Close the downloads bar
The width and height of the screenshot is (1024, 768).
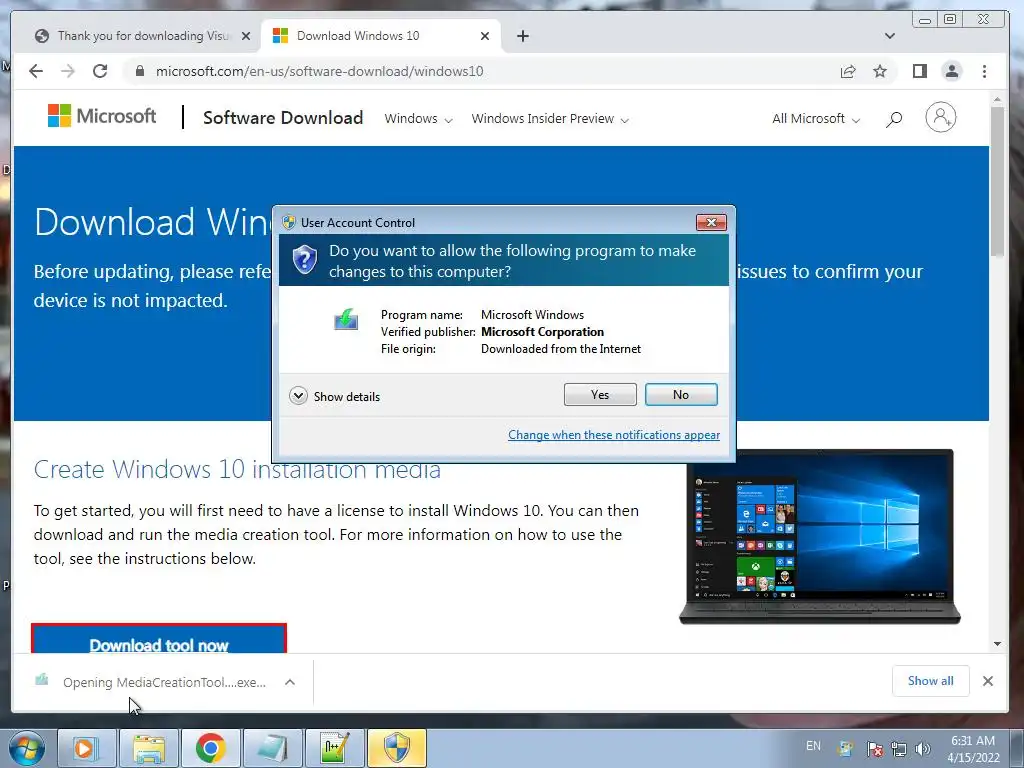pos(987,681)
